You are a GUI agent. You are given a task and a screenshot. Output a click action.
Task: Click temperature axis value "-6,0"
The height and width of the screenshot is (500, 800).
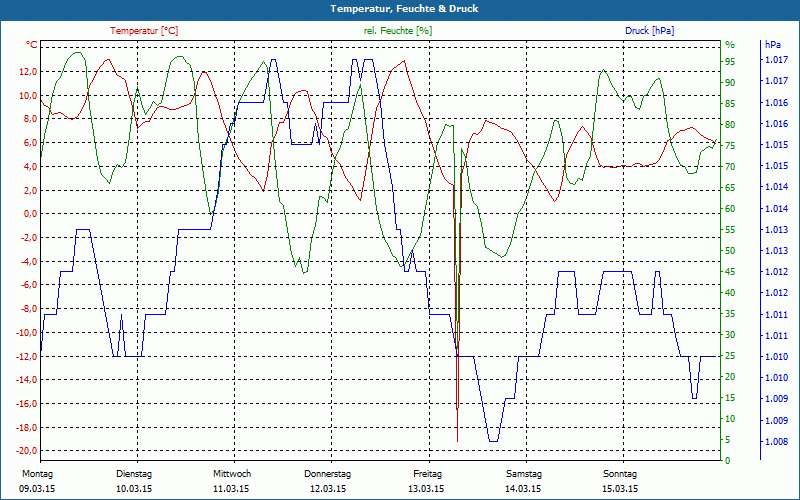(29, 285)
